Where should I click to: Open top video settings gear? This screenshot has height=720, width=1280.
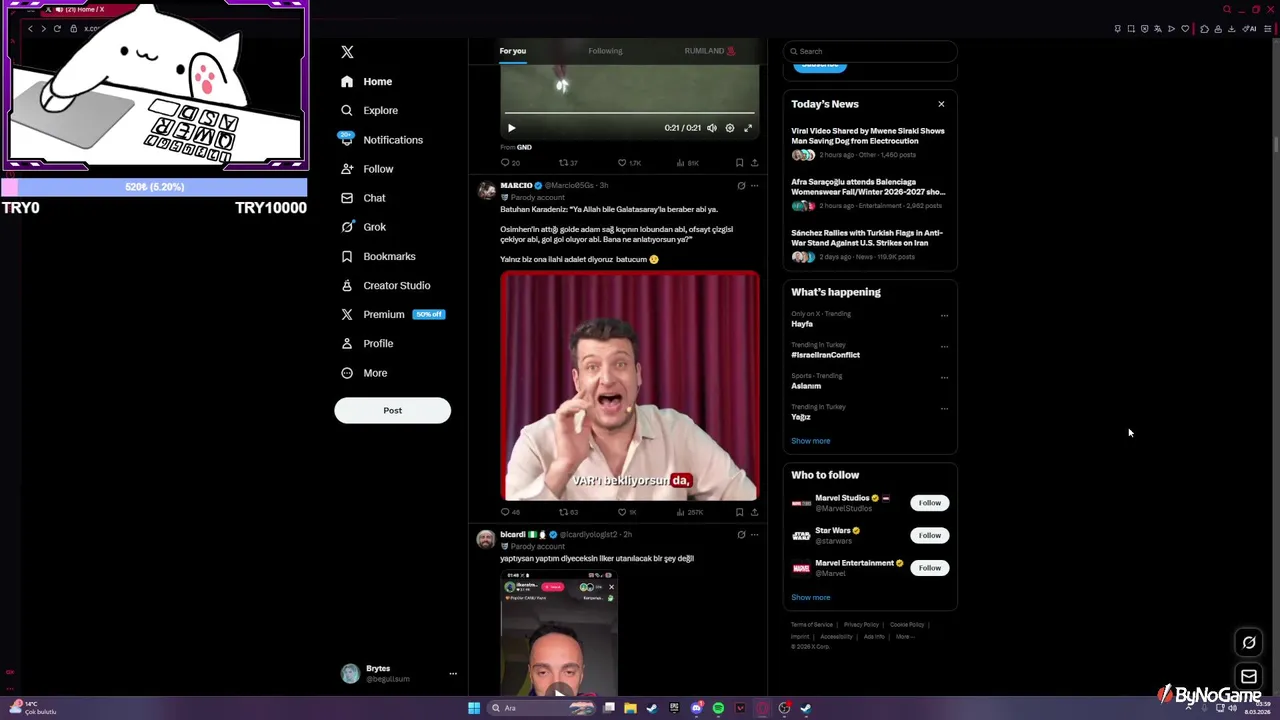coord(730,128)
